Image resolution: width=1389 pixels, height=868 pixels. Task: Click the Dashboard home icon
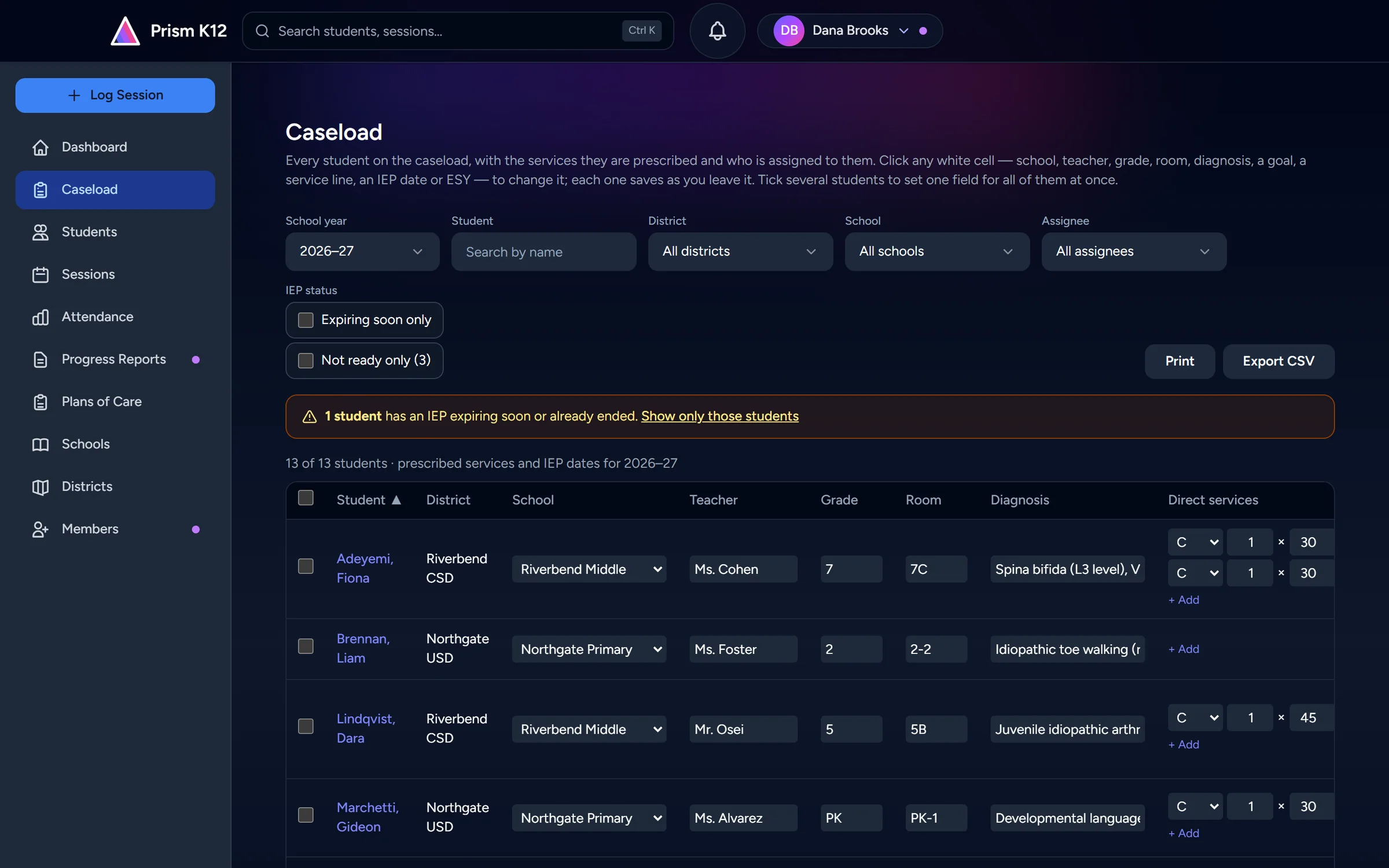click(x=41, y=147)
